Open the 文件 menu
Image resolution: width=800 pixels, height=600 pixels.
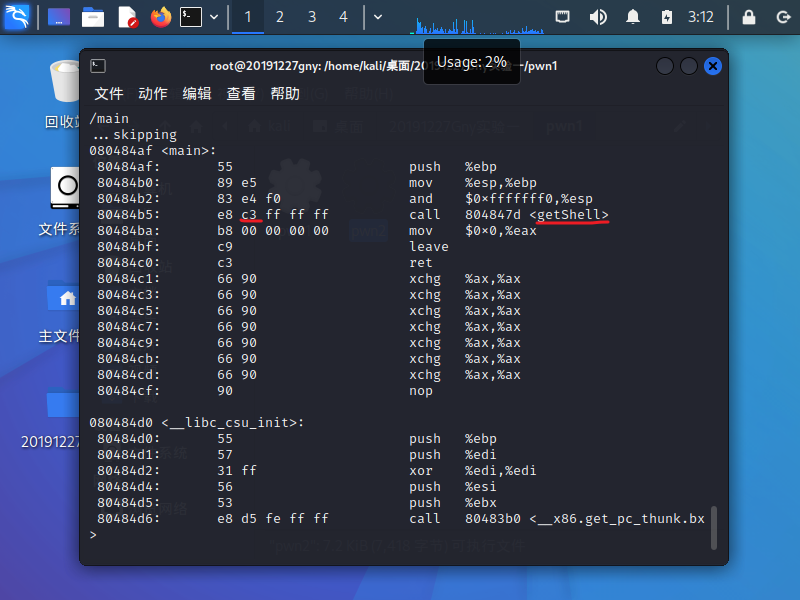pos(109,93)
